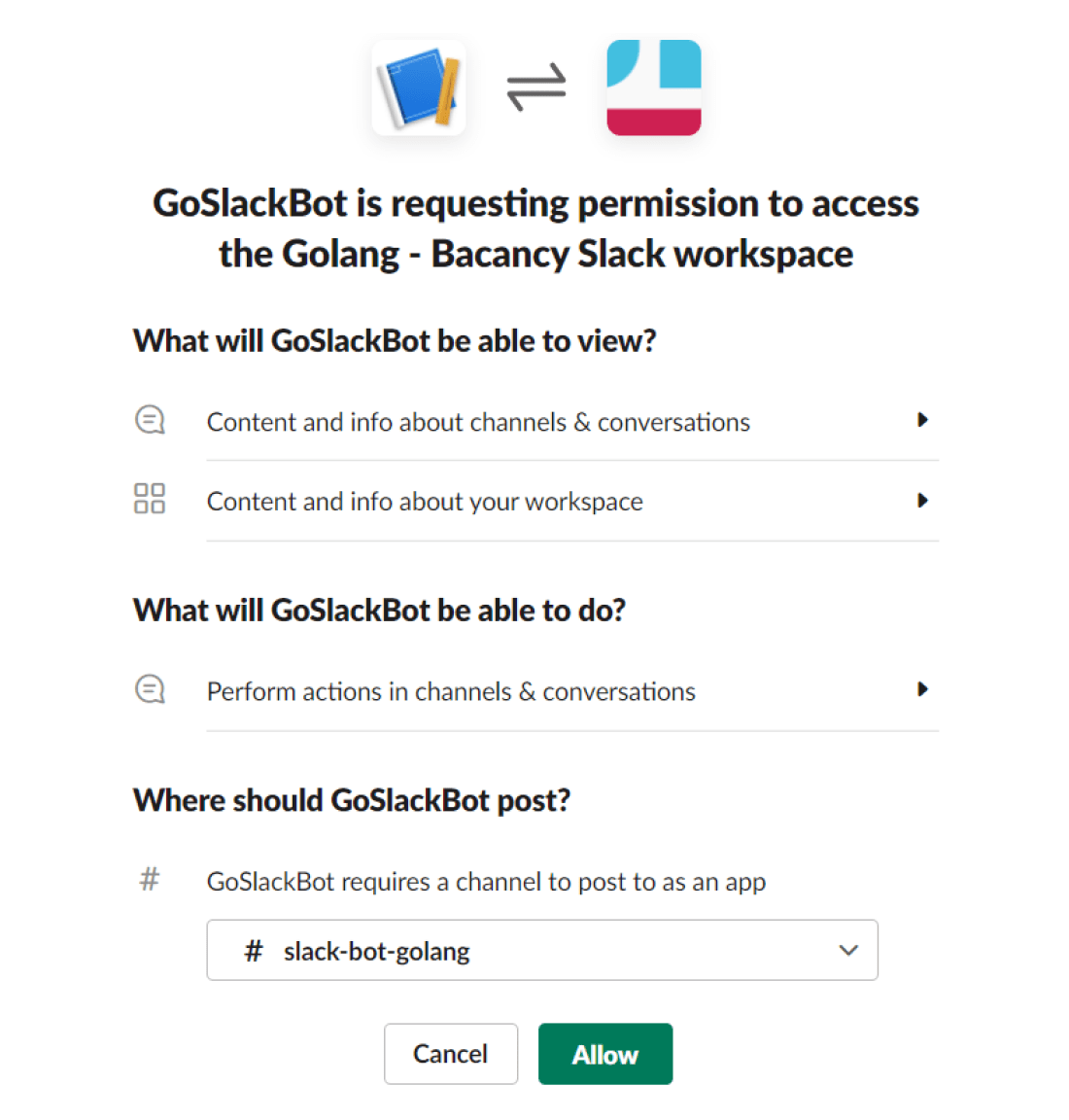Cancel the permission request
The width and height of the screenshot is (1069, 1120).
451,1054
